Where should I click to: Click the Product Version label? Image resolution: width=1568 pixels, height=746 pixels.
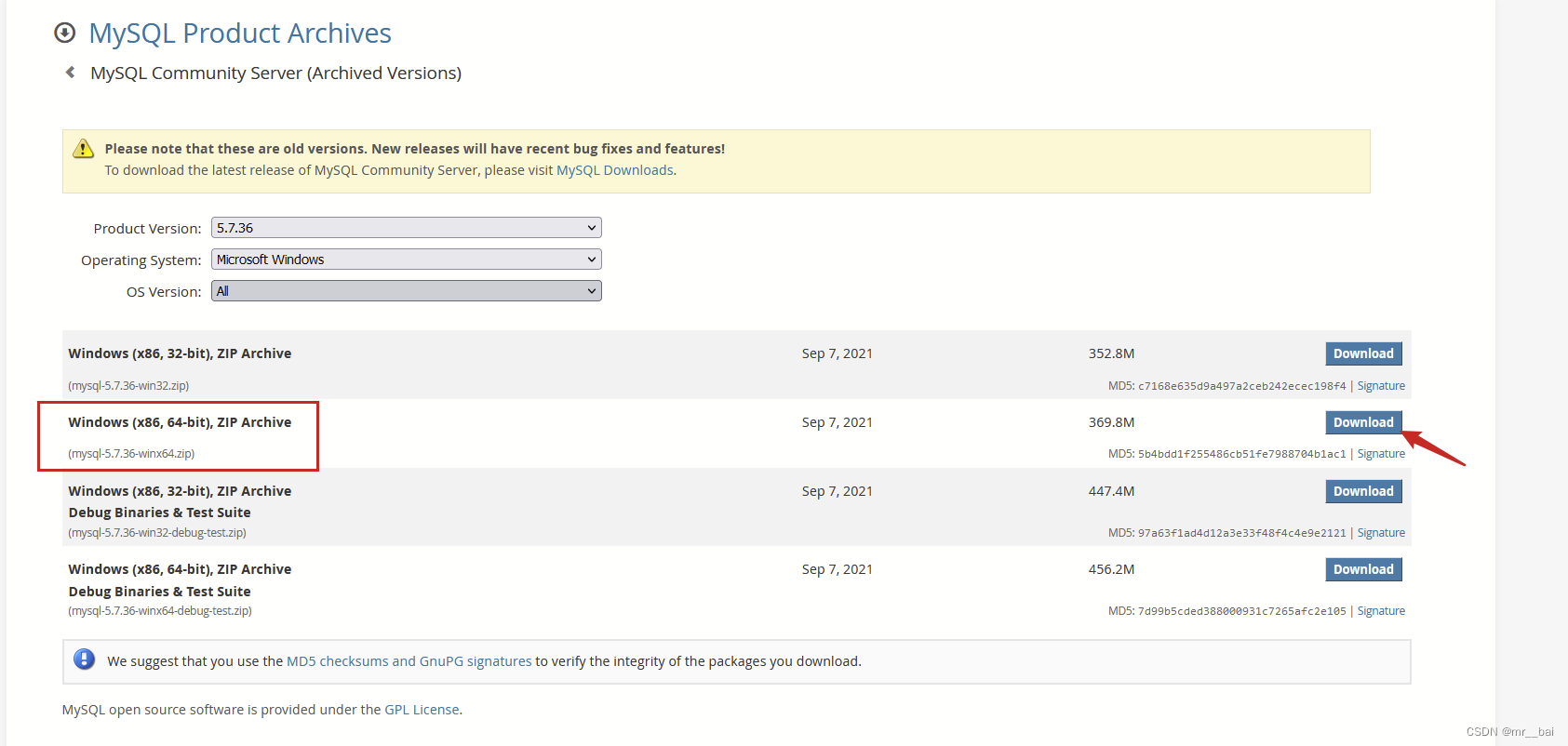(x=147, y=229)
